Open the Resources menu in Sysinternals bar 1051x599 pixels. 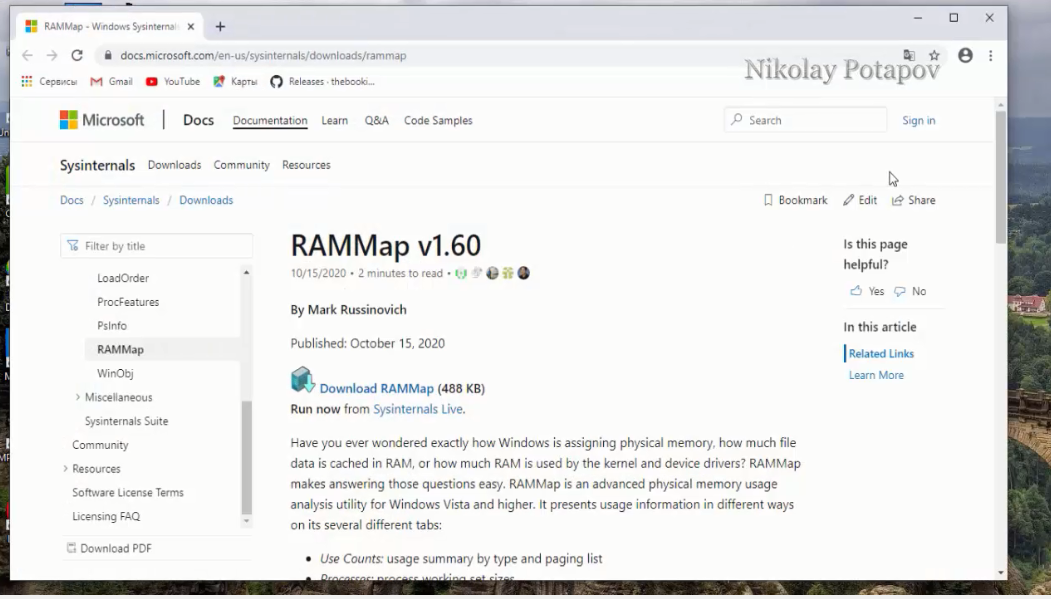point(306,165)
